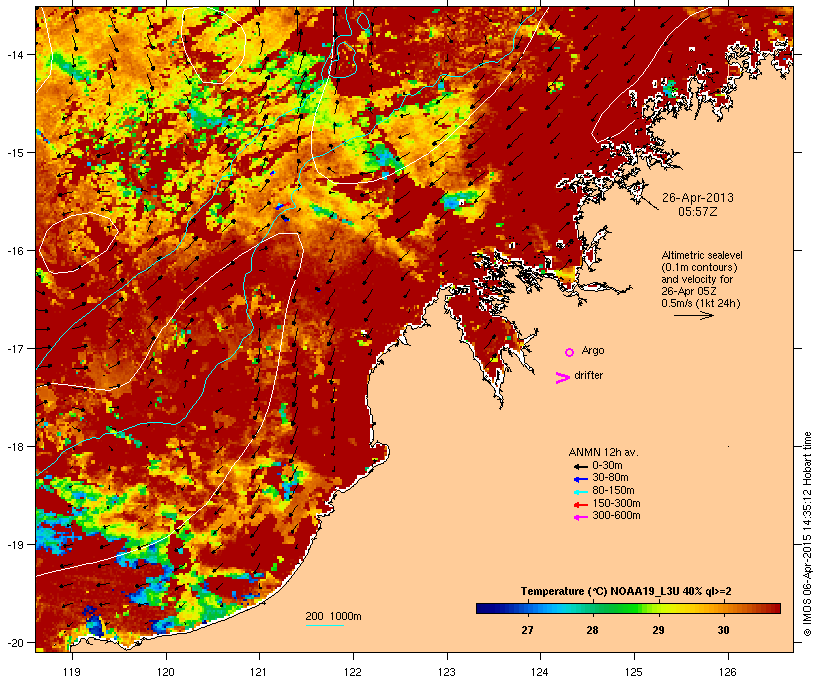Click the magenta 300-600m arrow legend icon
Viewport: 820px width, 680px height.
580,517
